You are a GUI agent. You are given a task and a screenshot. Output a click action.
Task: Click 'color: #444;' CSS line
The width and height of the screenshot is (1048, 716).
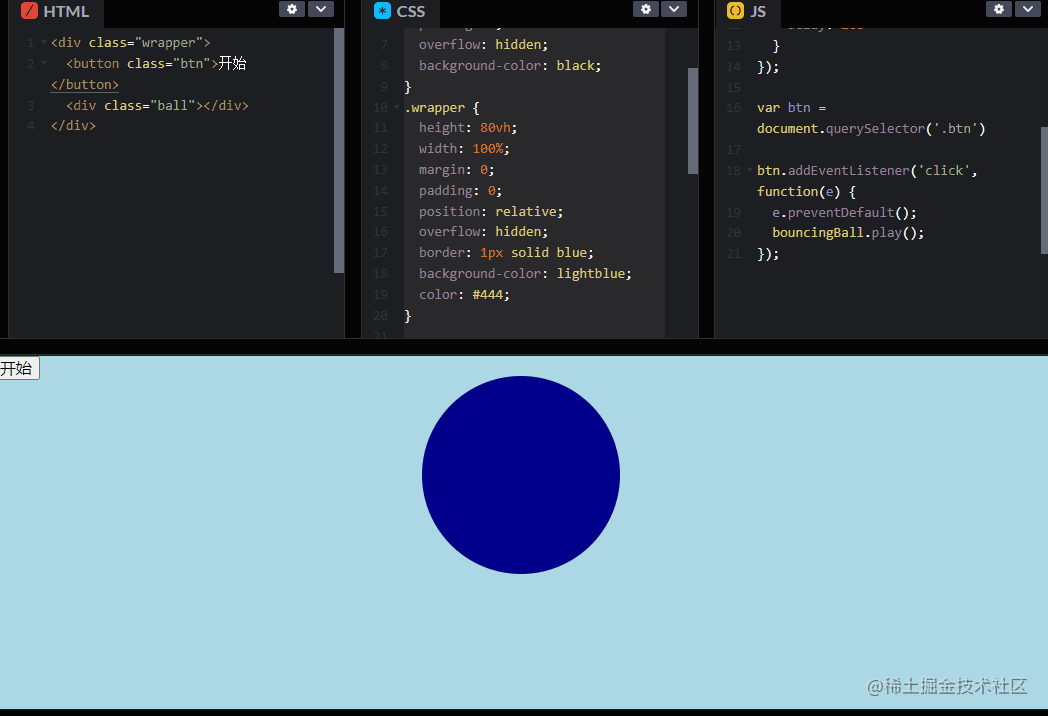[465, 295]
